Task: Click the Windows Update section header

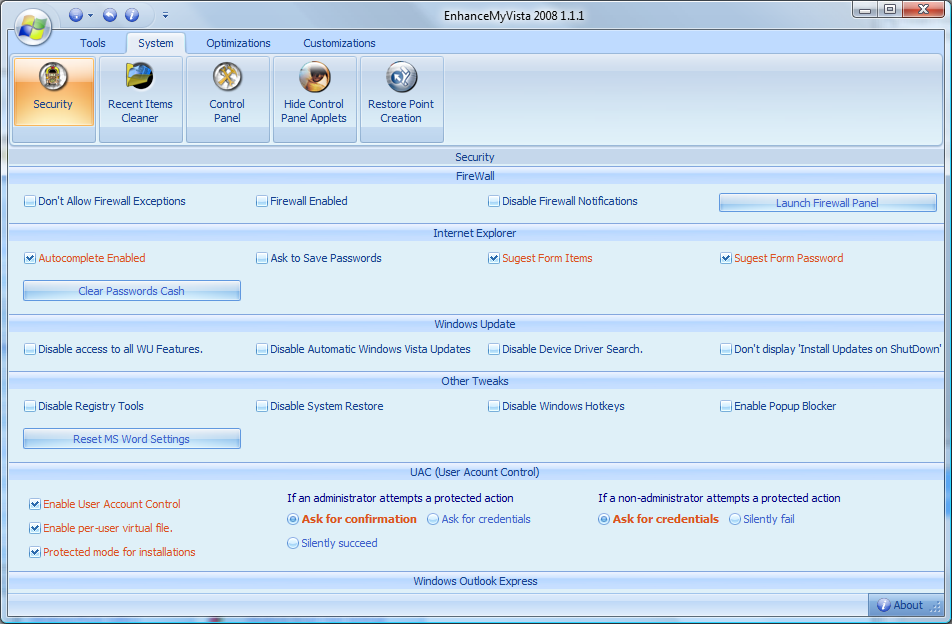Action: 475,324
